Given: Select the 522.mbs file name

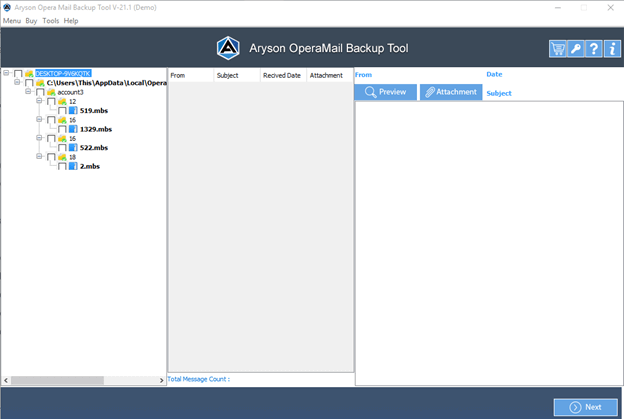Looking at the screenshot, I should tap(94, 148).
